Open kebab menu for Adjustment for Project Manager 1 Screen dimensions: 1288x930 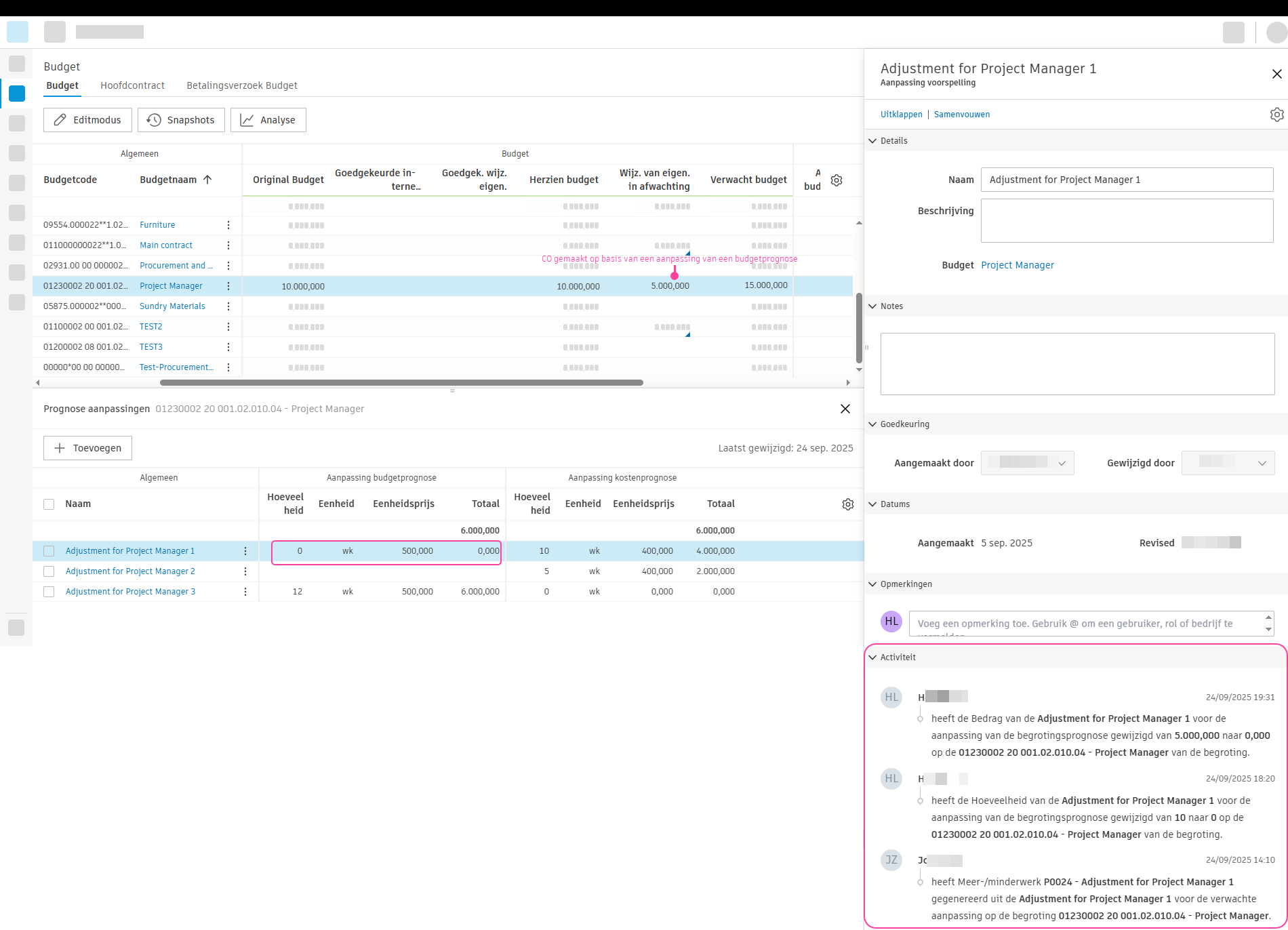click(x=245, y=551)
